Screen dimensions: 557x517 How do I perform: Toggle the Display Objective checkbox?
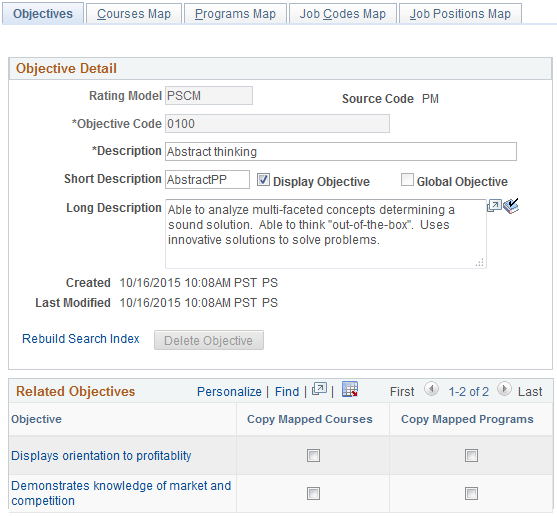pos(263,180)
